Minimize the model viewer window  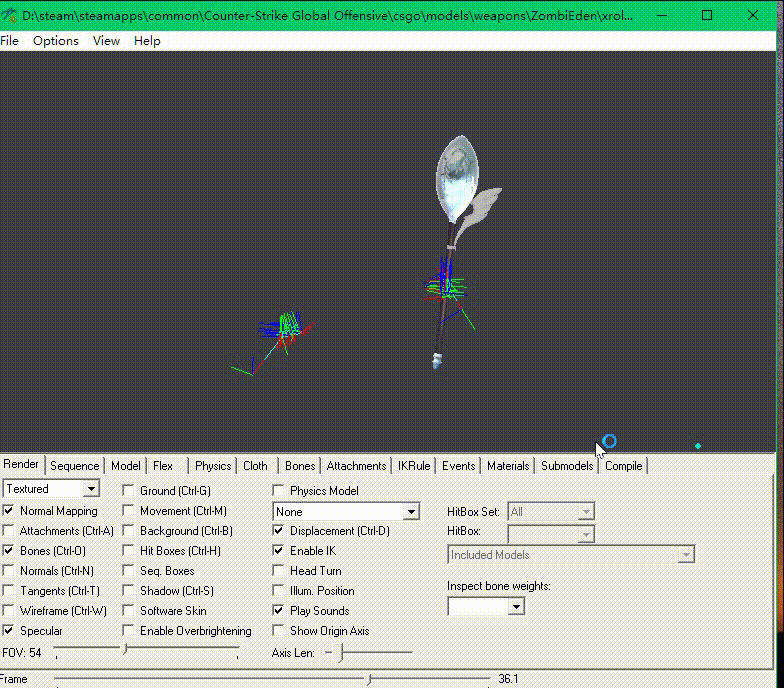point(662,15)
